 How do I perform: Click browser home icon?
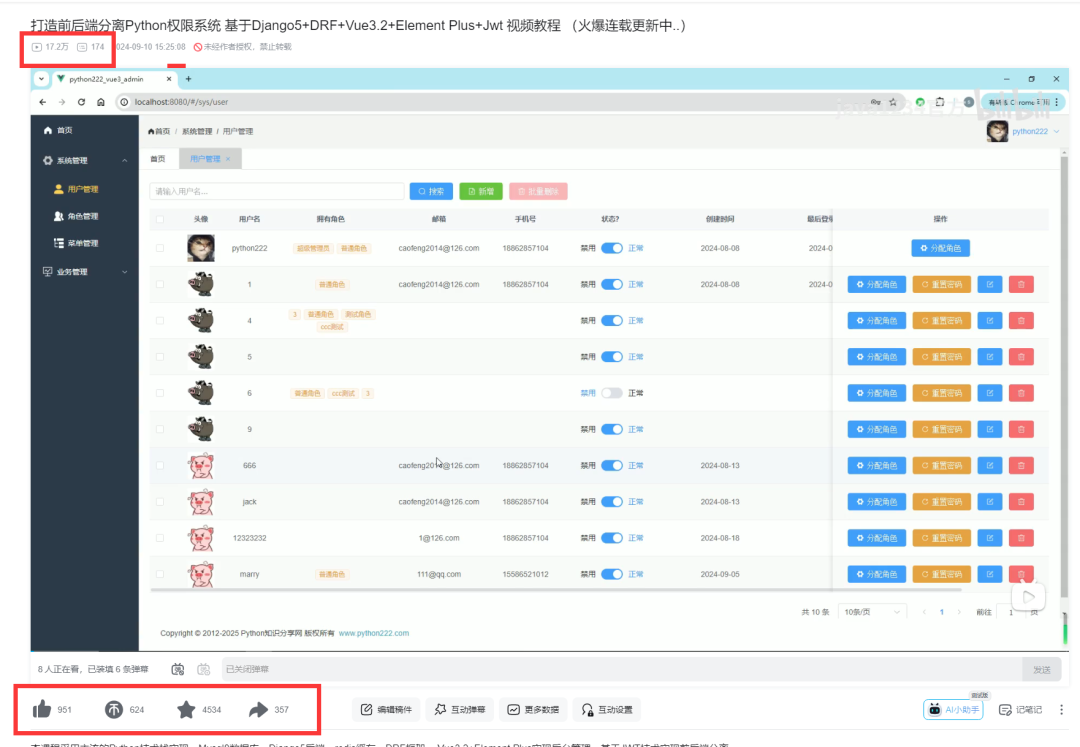click(101, 102)
